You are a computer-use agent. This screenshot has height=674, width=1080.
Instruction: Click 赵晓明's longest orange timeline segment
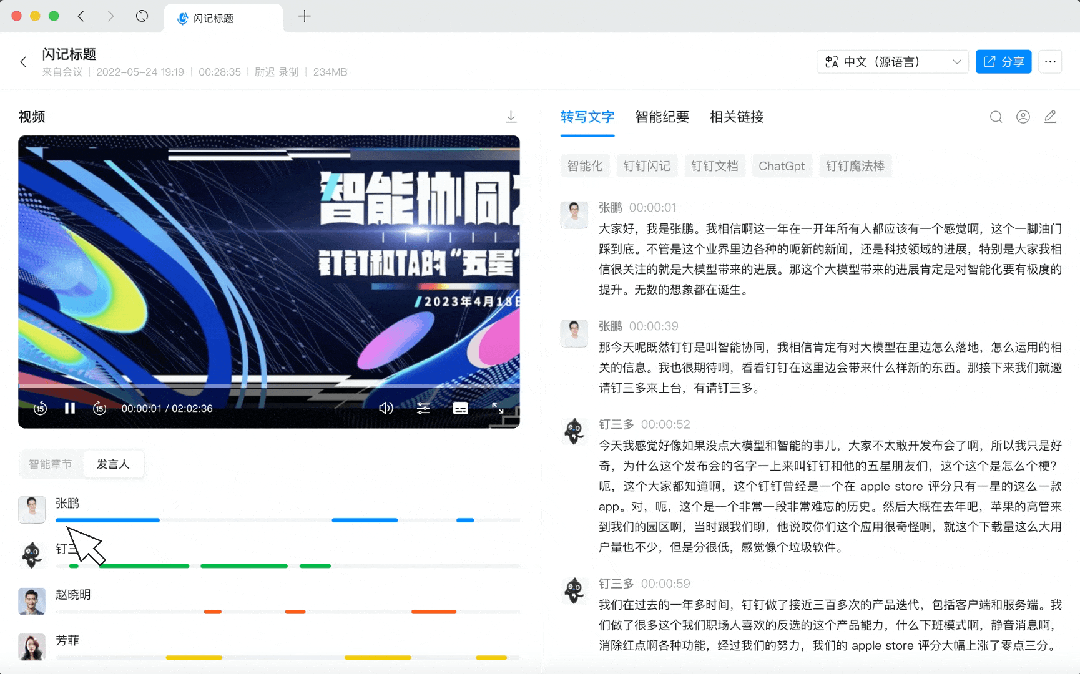434,611
